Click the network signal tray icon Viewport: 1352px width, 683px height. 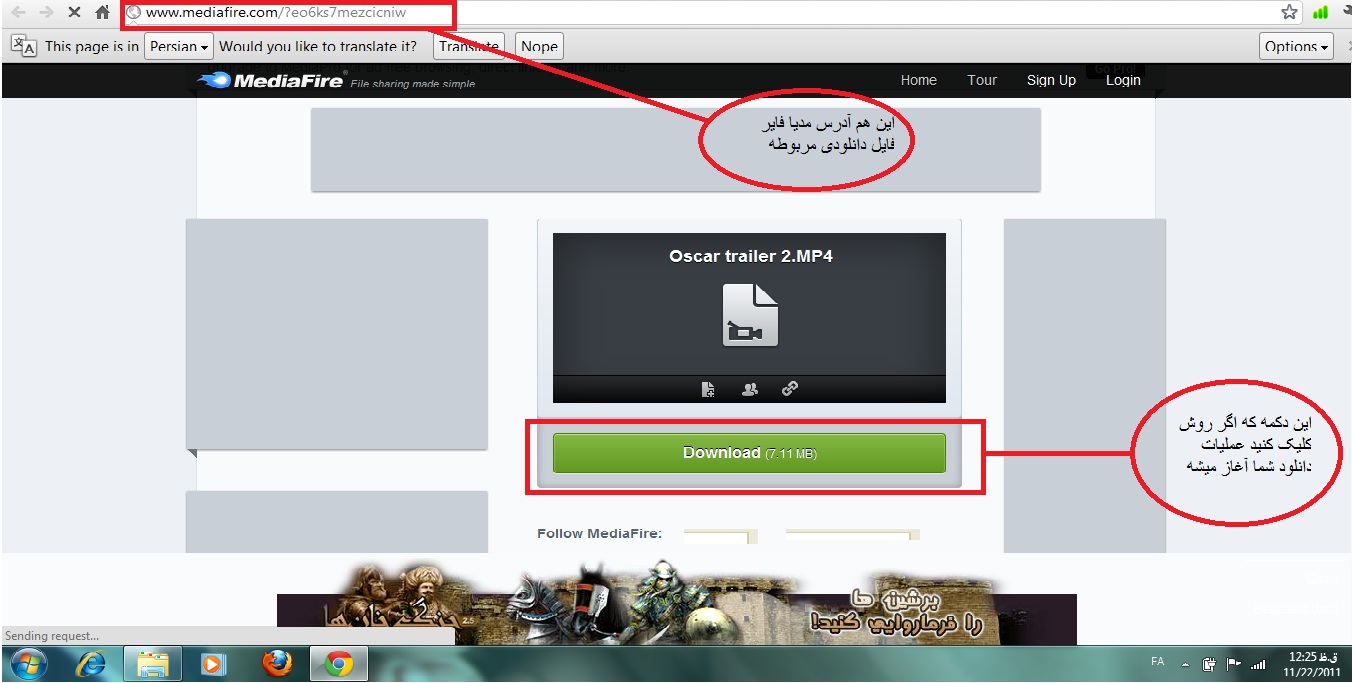tap(1259, 664)
